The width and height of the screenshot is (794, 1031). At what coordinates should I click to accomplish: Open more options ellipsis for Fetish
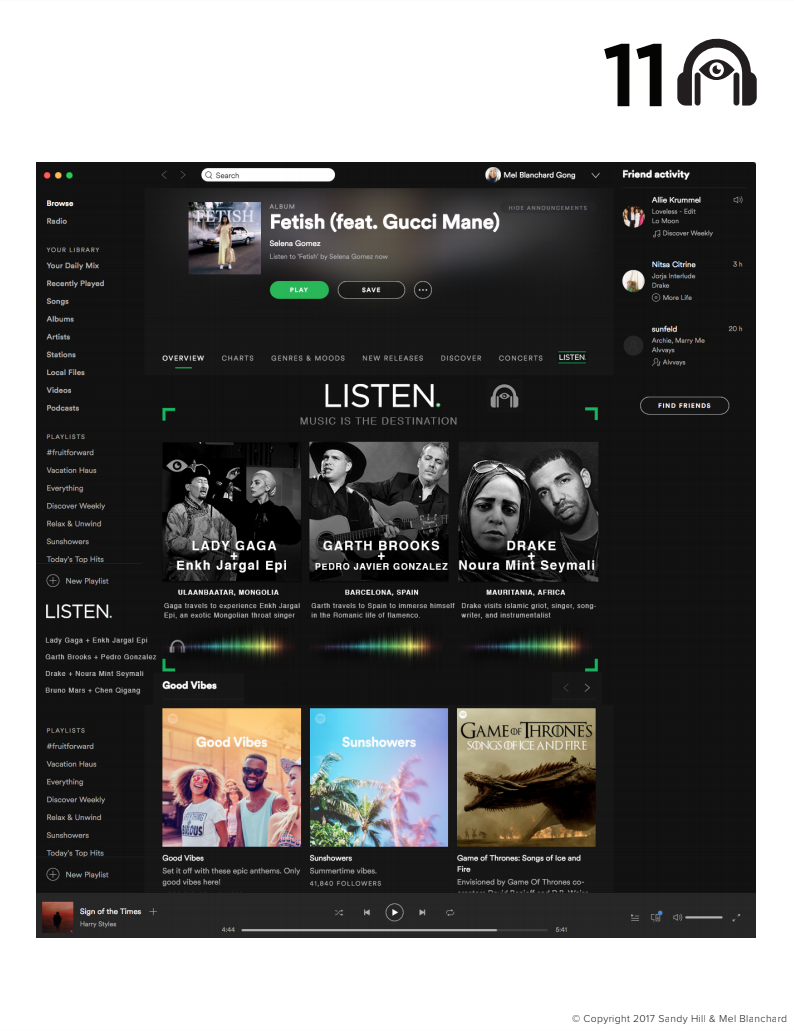point(423,290)
